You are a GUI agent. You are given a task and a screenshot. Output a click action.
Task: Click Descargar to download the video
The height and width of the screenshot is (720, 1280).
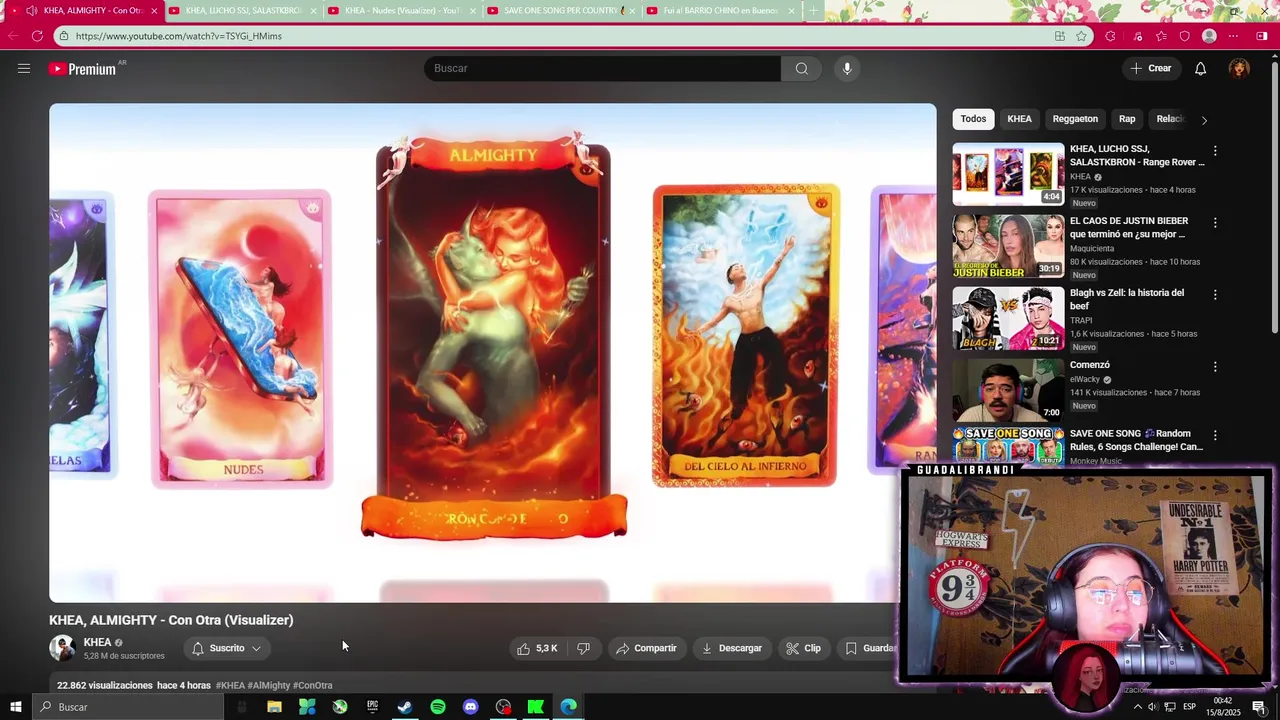(731, 648)
